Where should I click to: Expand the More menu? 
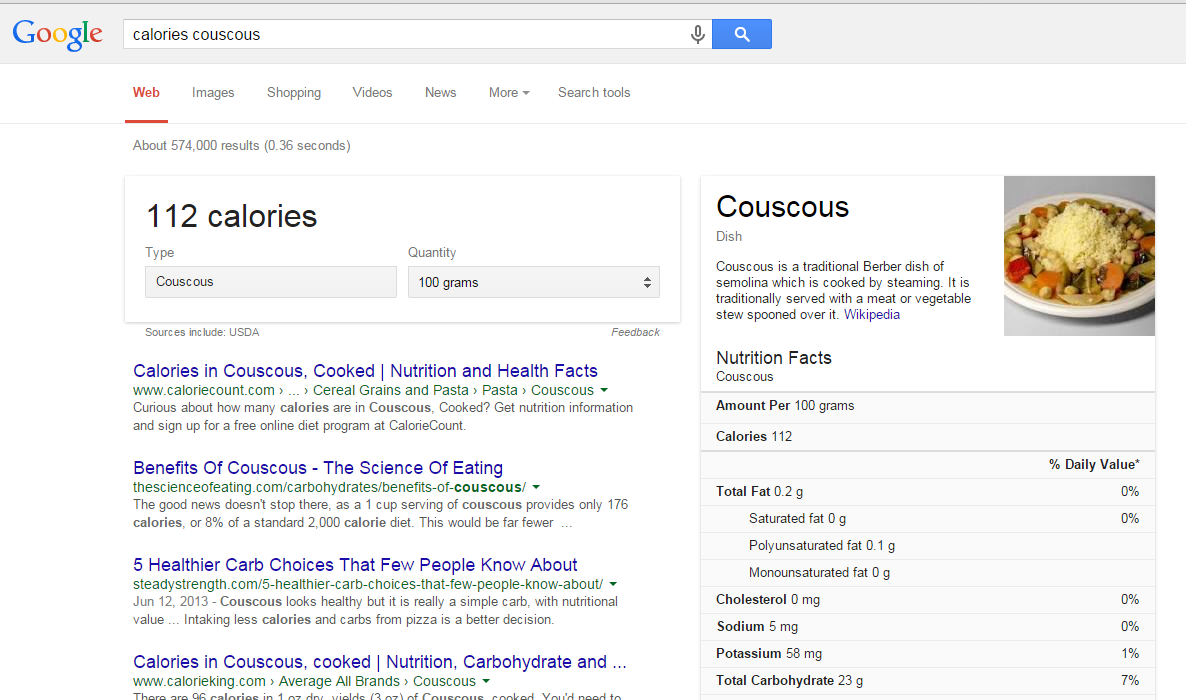click(x=509, y=92)
